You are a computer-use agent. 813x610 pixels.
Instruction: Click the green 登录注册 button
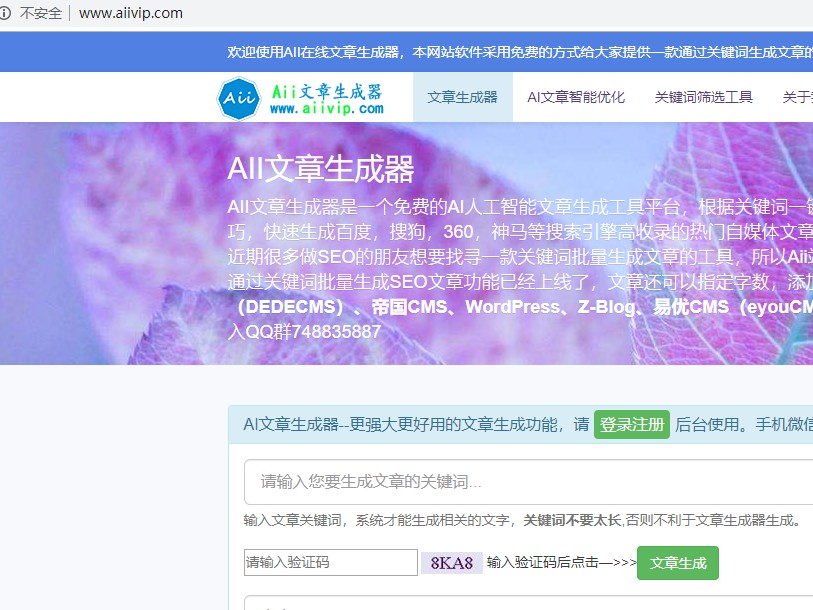(x=632, y=424)
